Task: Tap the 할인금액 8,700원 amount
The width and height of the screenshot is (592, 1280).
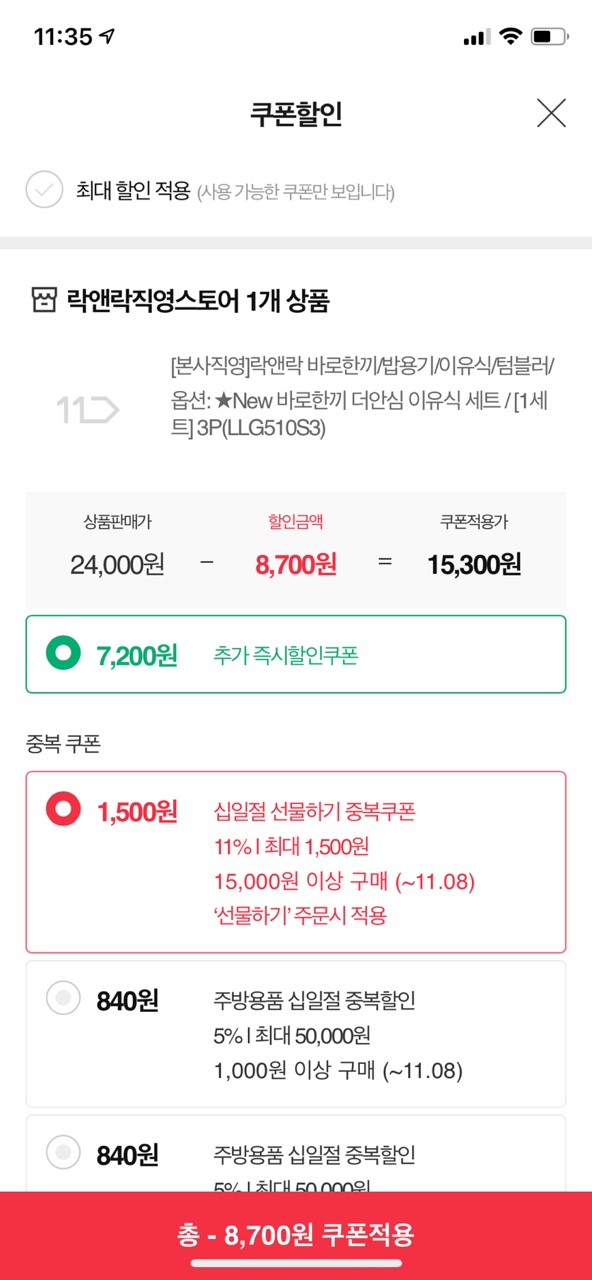Action: (296, 564)
